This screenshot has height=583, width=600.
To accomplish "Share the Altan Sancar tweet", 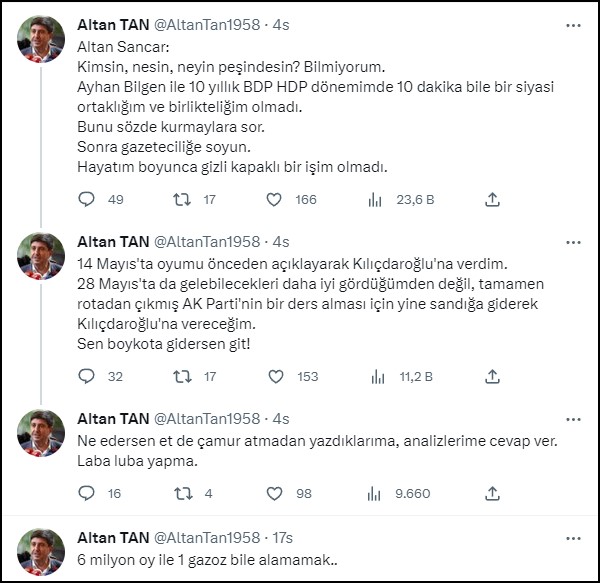I will 492,200.
